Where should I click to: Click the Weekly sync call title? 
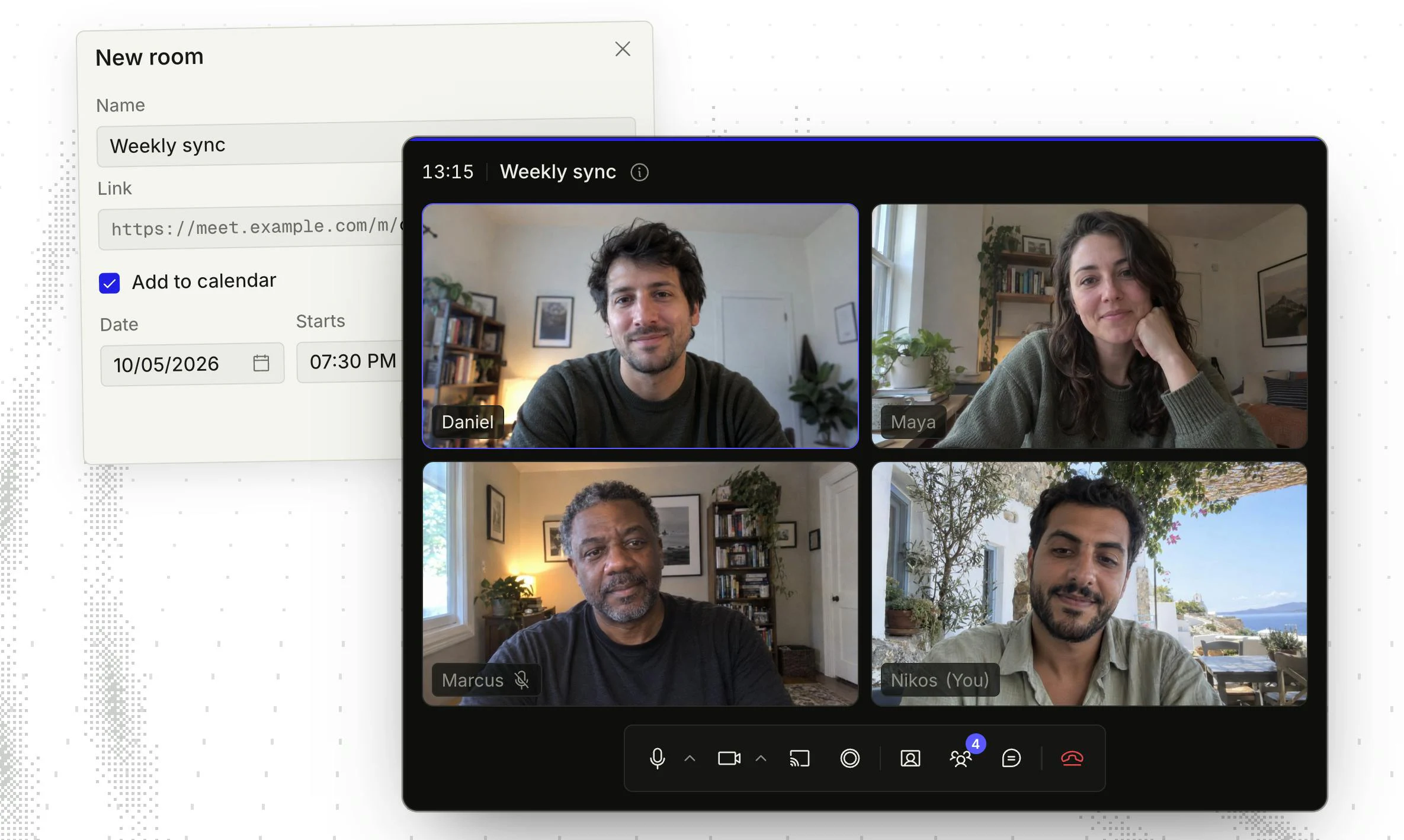(558, 172)
